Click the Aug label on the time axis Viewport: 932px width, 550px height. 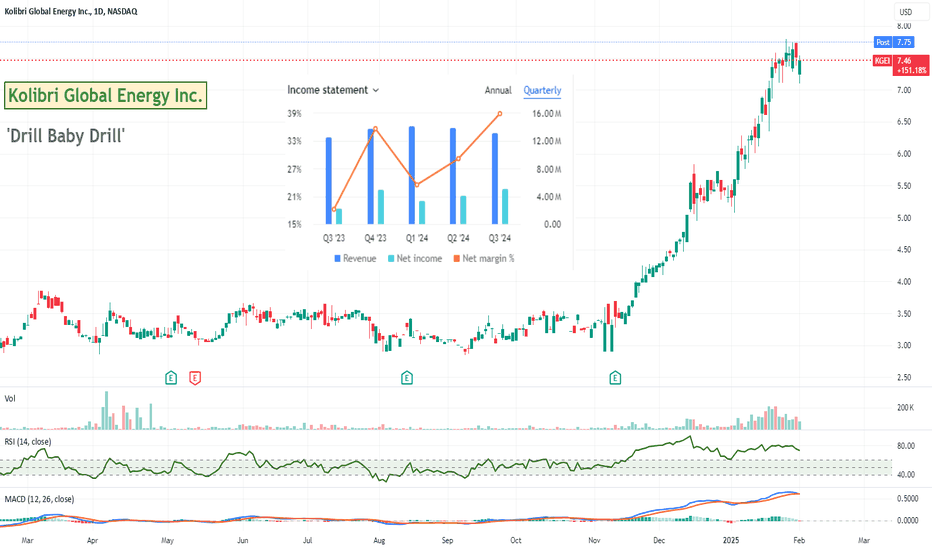(379, 540)
